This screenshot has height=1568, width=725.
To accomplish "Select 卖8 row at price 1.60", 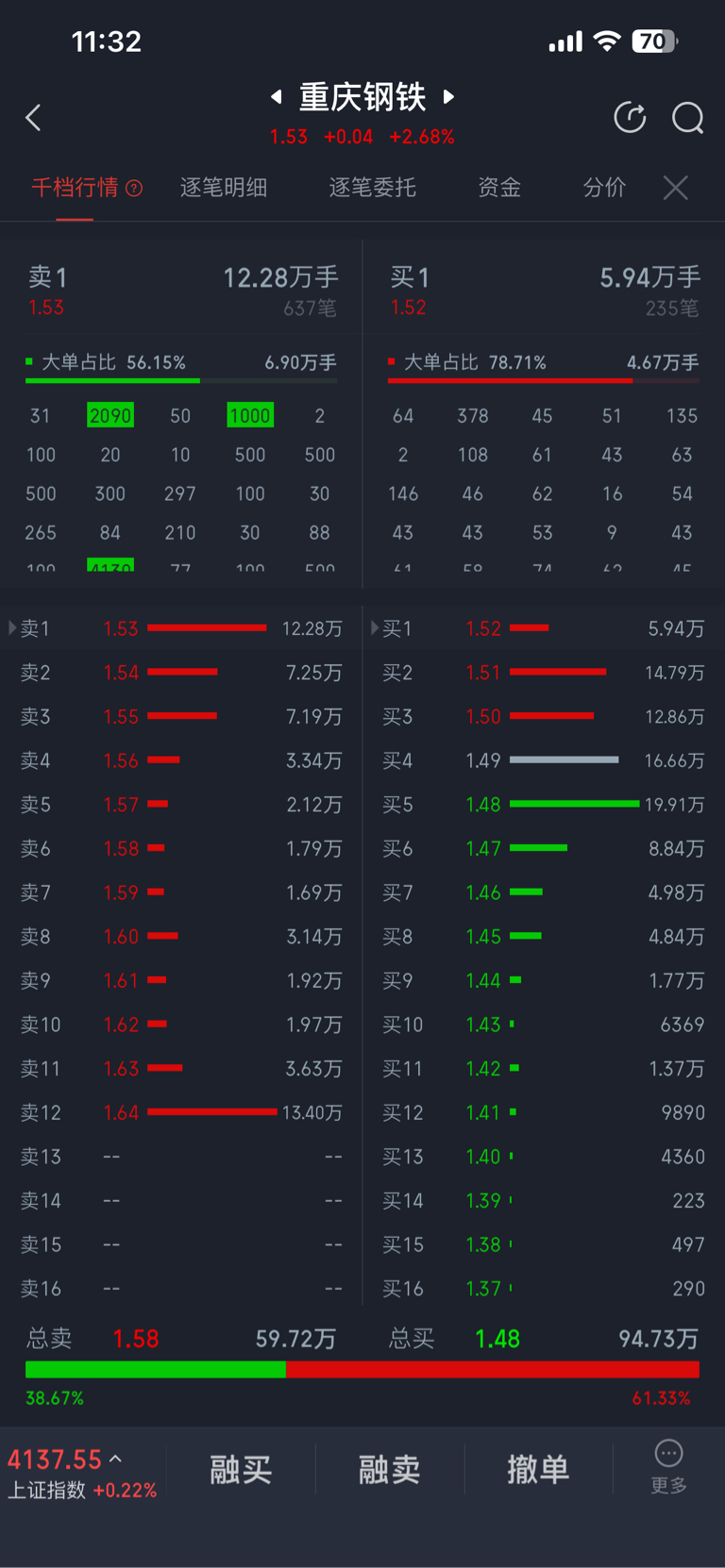I will point(181,936).
